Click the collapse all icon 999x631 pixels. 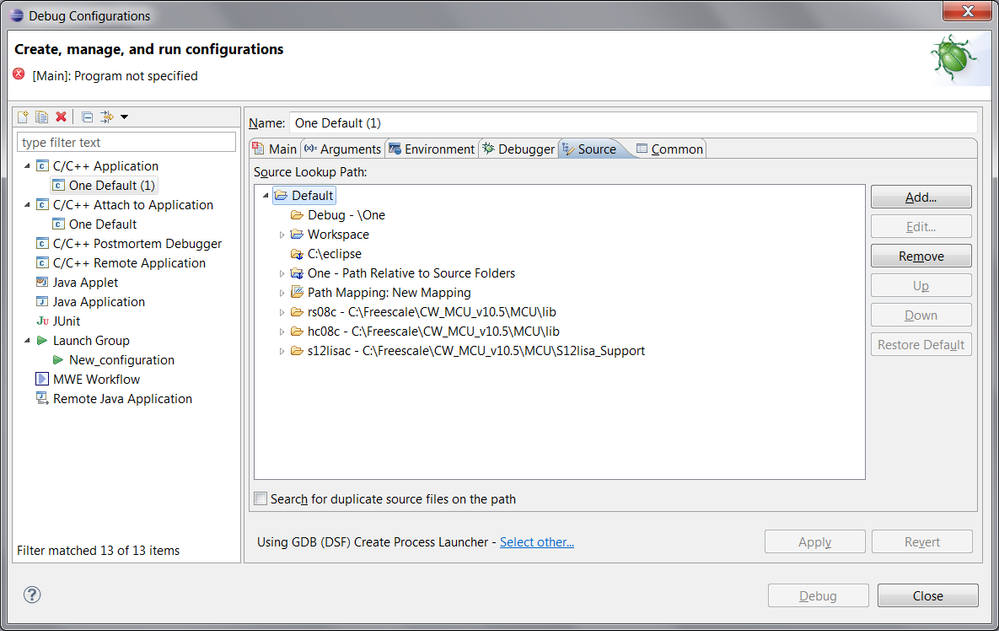[87, 117]
